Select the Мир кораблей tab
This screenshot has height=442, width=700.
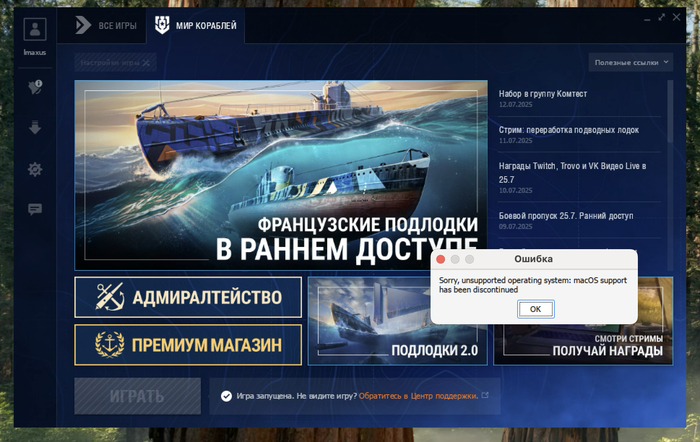pyautogui.click(x=195, y=23)
